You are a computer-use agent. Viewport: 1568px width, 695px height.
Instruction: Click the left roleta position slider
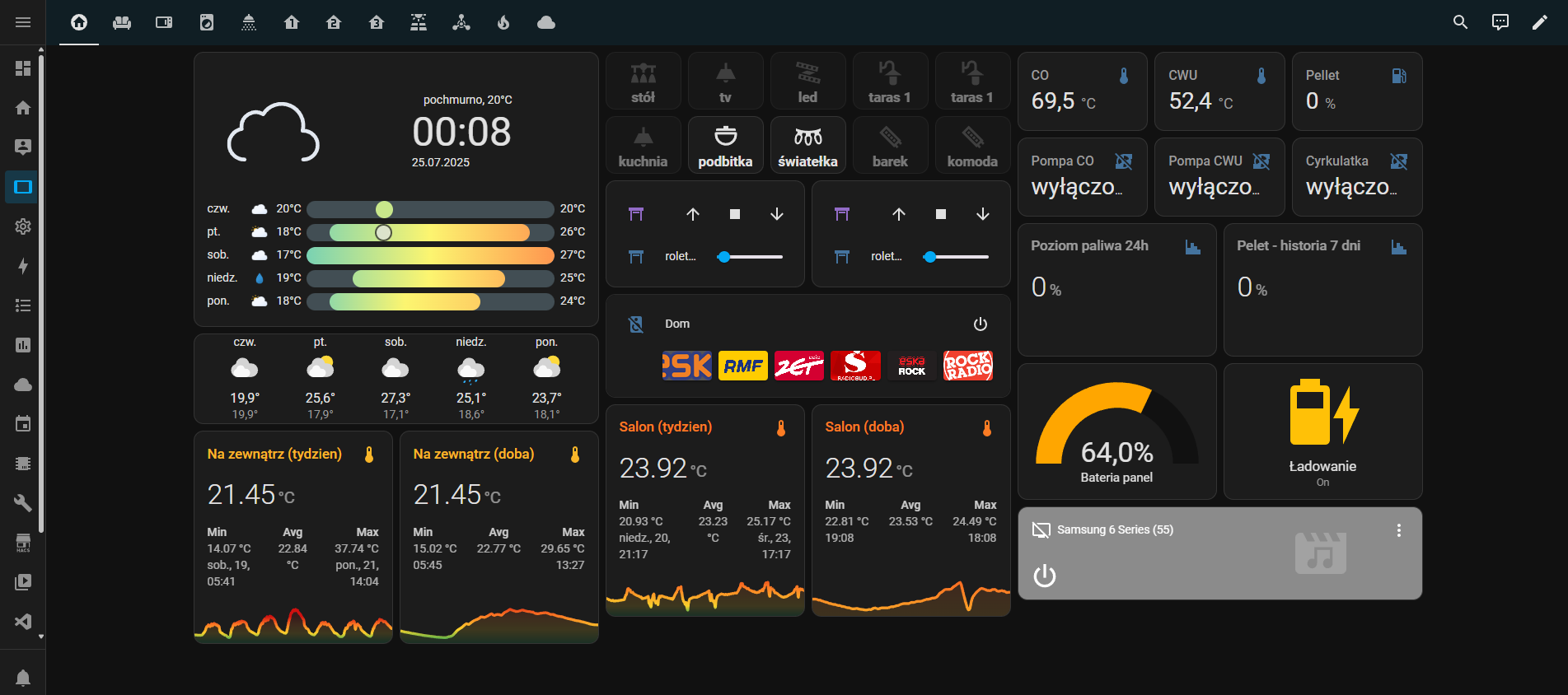point(749,257)
